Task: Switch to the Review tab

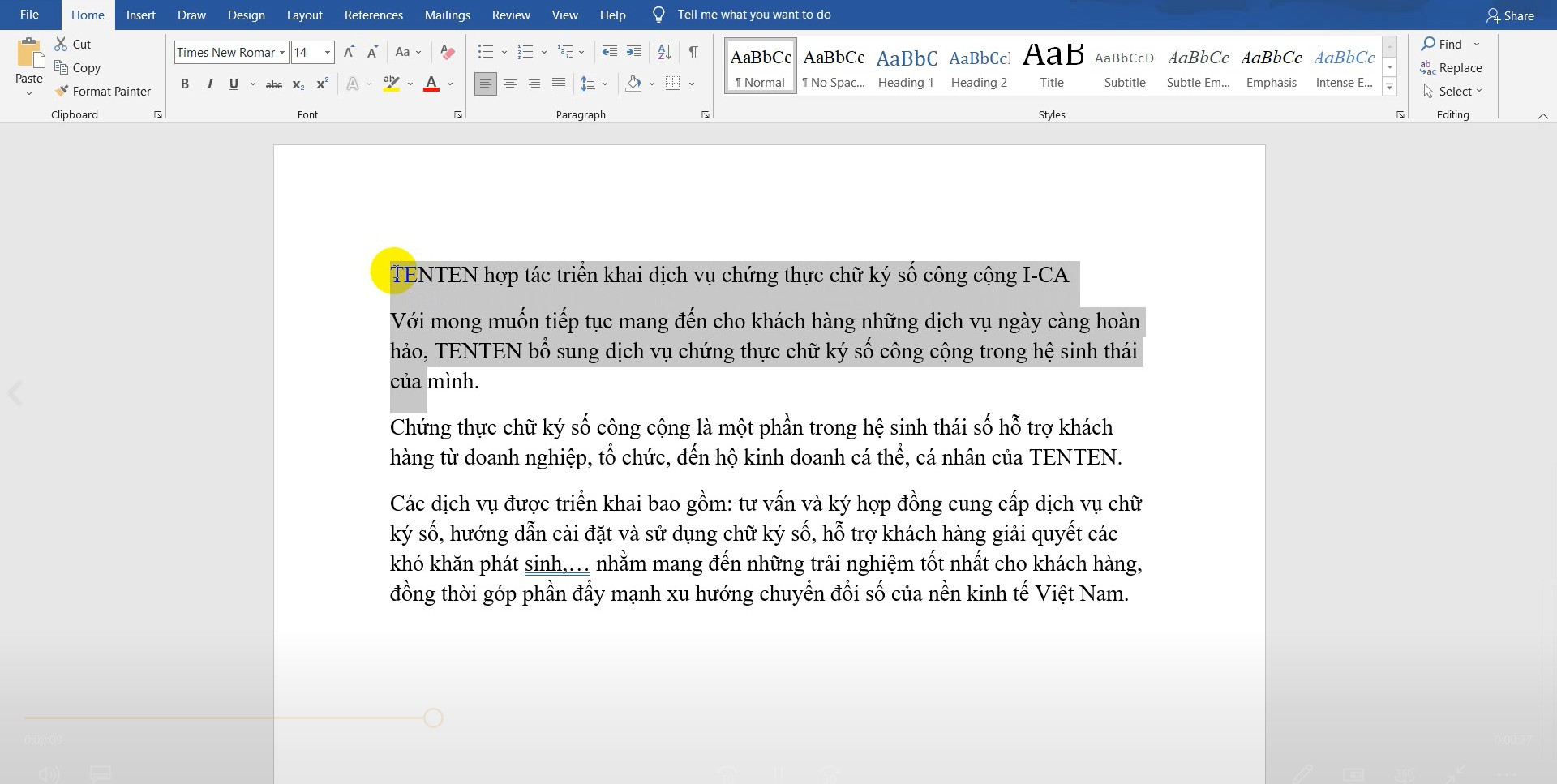Action: click(x=511, y=15)
